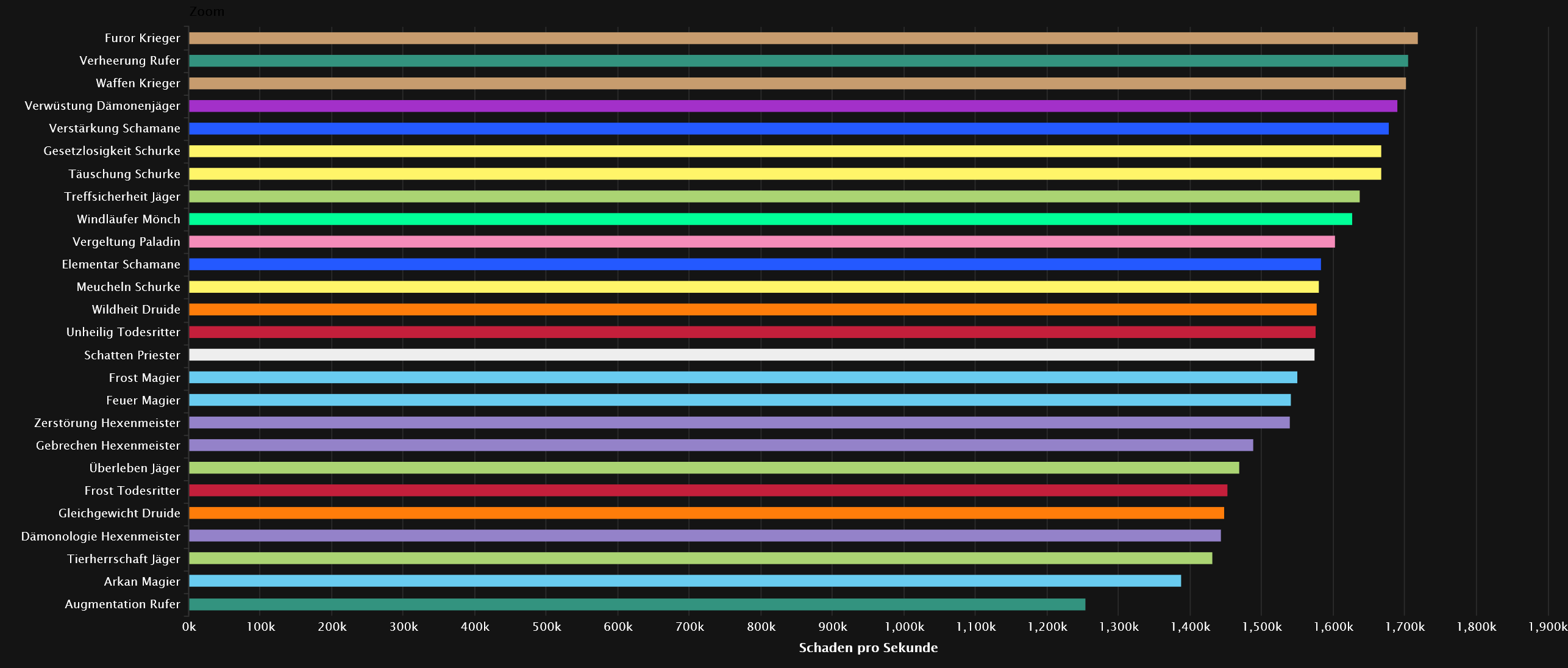Click the Zerstörung Hexenmeister bar
Image resolution: width=1568 pixels, height=668 pixels.
[739, 423]
